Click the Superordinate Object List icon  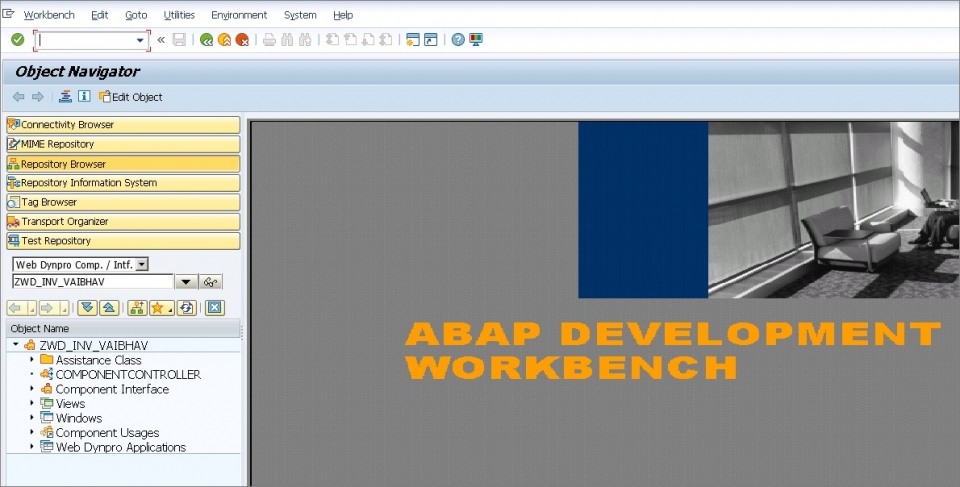pyautogui.click(x=137, y=308)
